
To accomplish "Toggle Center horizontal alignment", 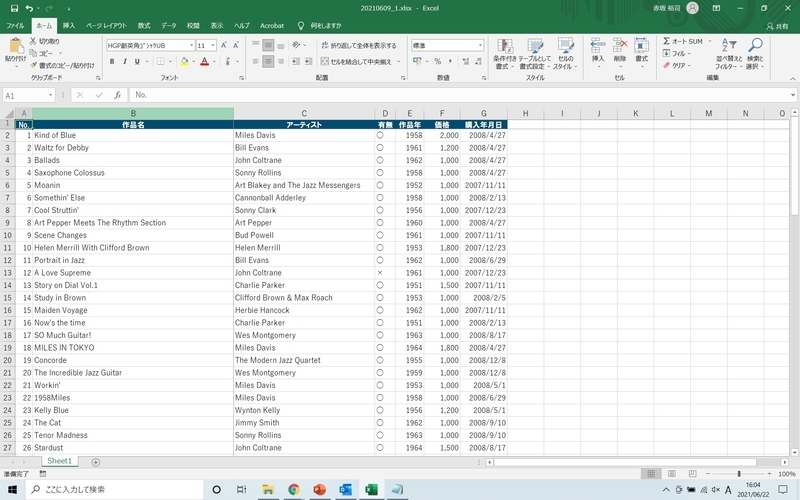I will [268, 61].
